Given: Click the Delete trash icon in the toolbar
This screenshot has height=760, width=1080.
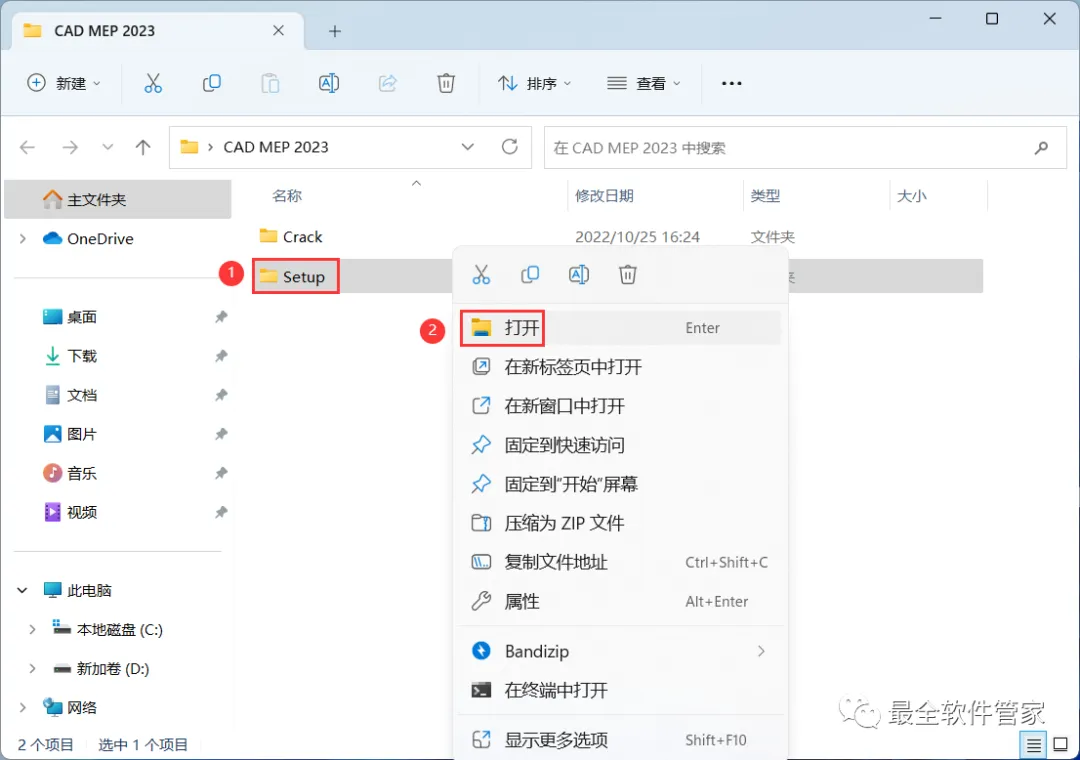Looking at the screenshot, I should [446, 83].
